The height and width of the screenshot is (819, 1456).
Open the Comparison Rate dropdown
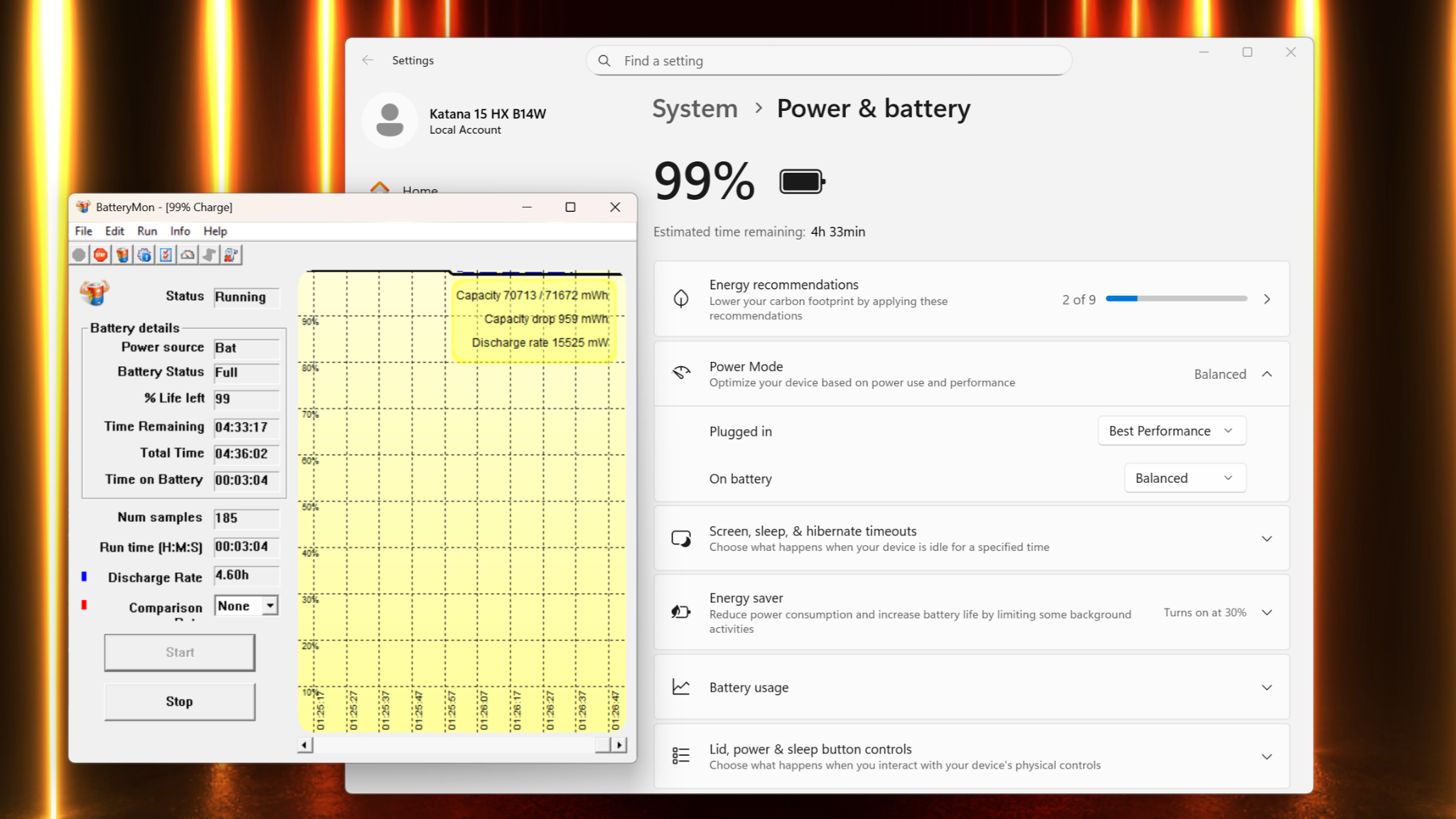269,606
